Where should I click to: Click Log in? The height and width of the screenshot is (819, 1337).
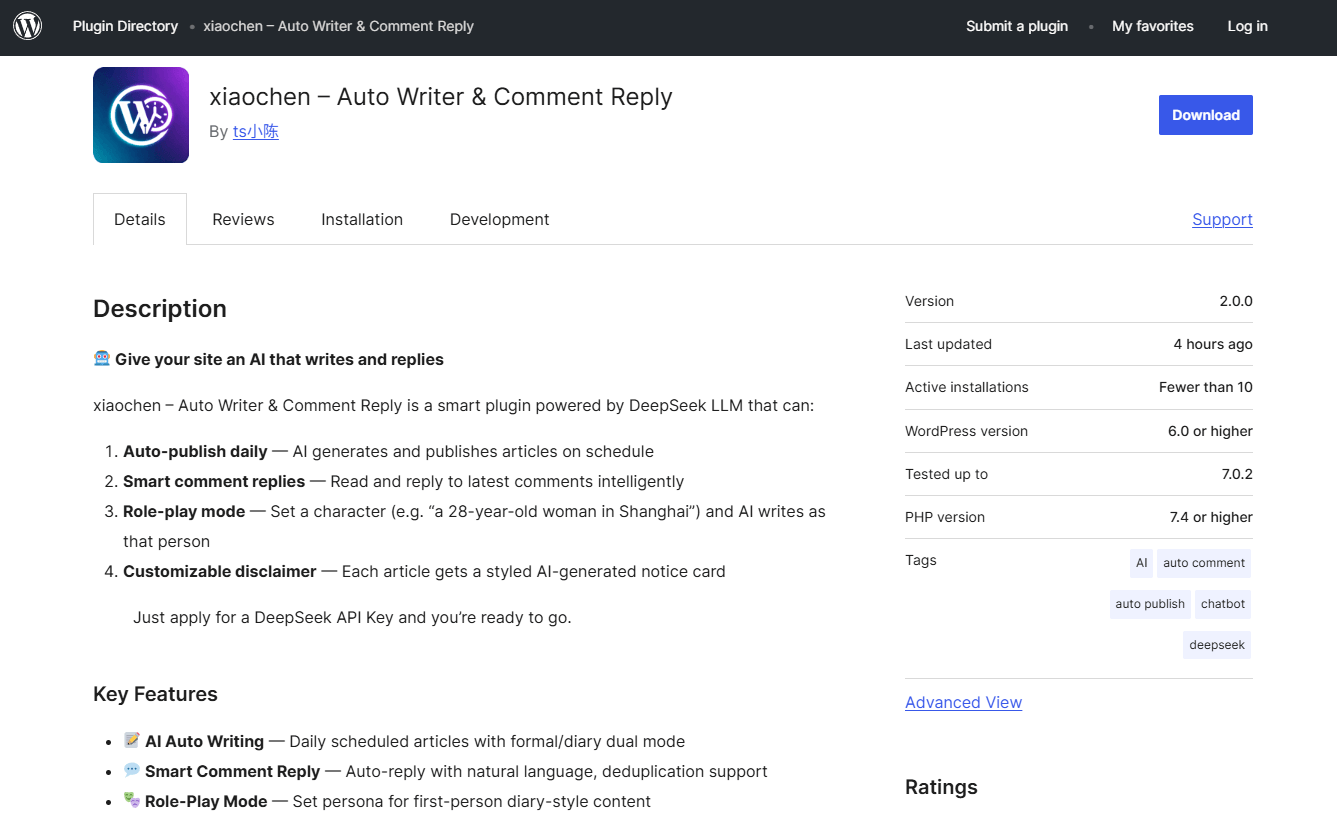pos(1247,26)
